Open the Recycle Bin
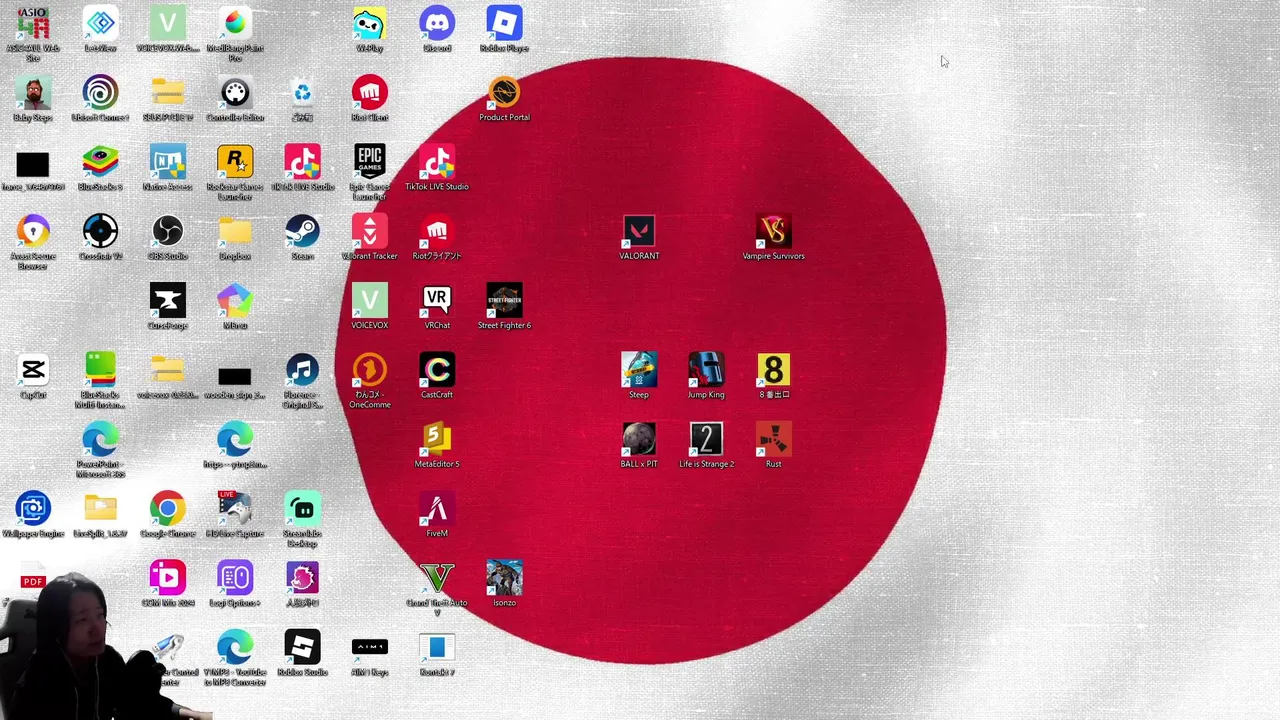The image size is (1280, 720). (302, 93)
